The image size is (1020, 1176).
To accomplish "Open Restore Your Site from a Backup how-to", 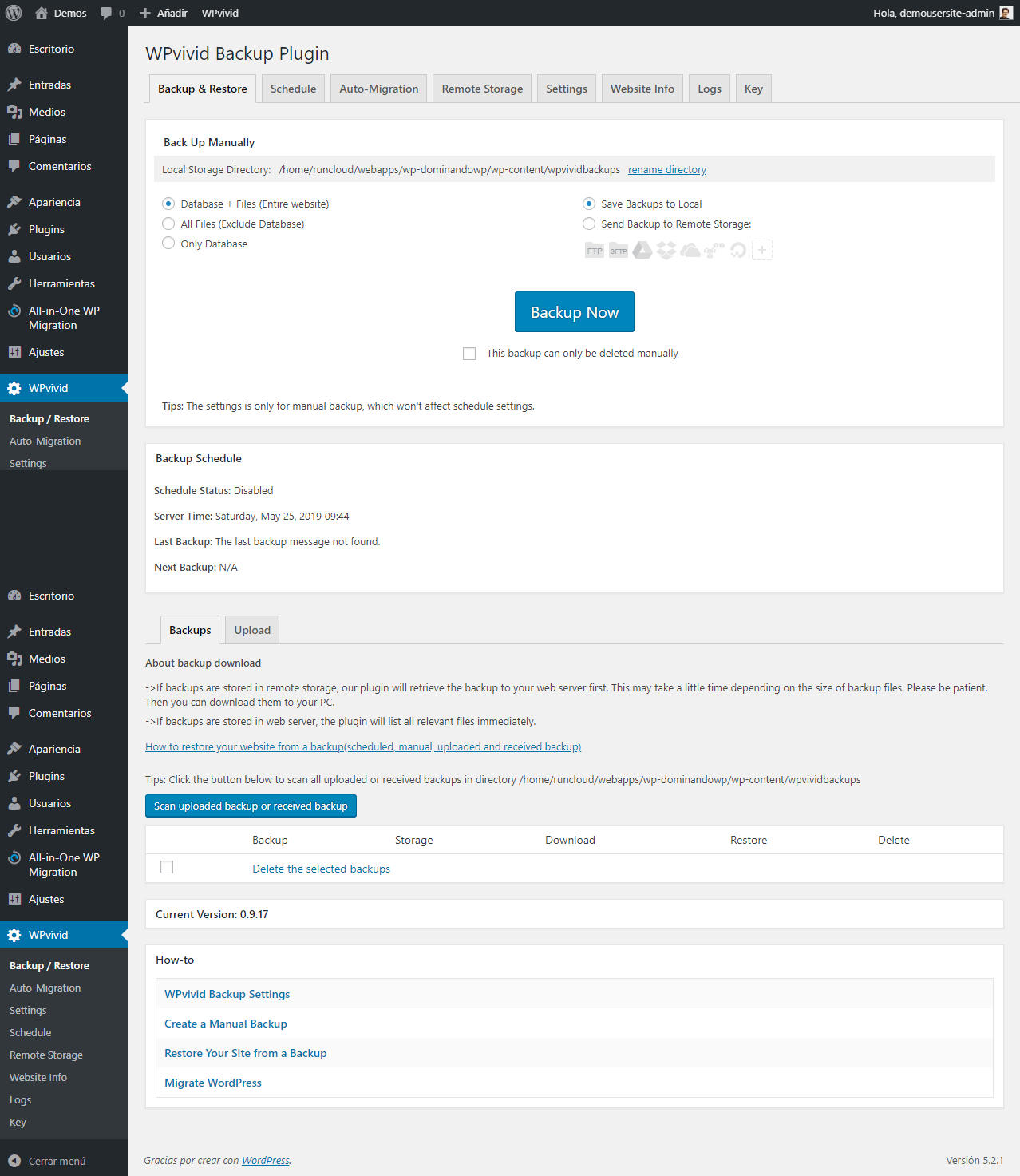I will pyautogui.click(x=246, y=1053).
